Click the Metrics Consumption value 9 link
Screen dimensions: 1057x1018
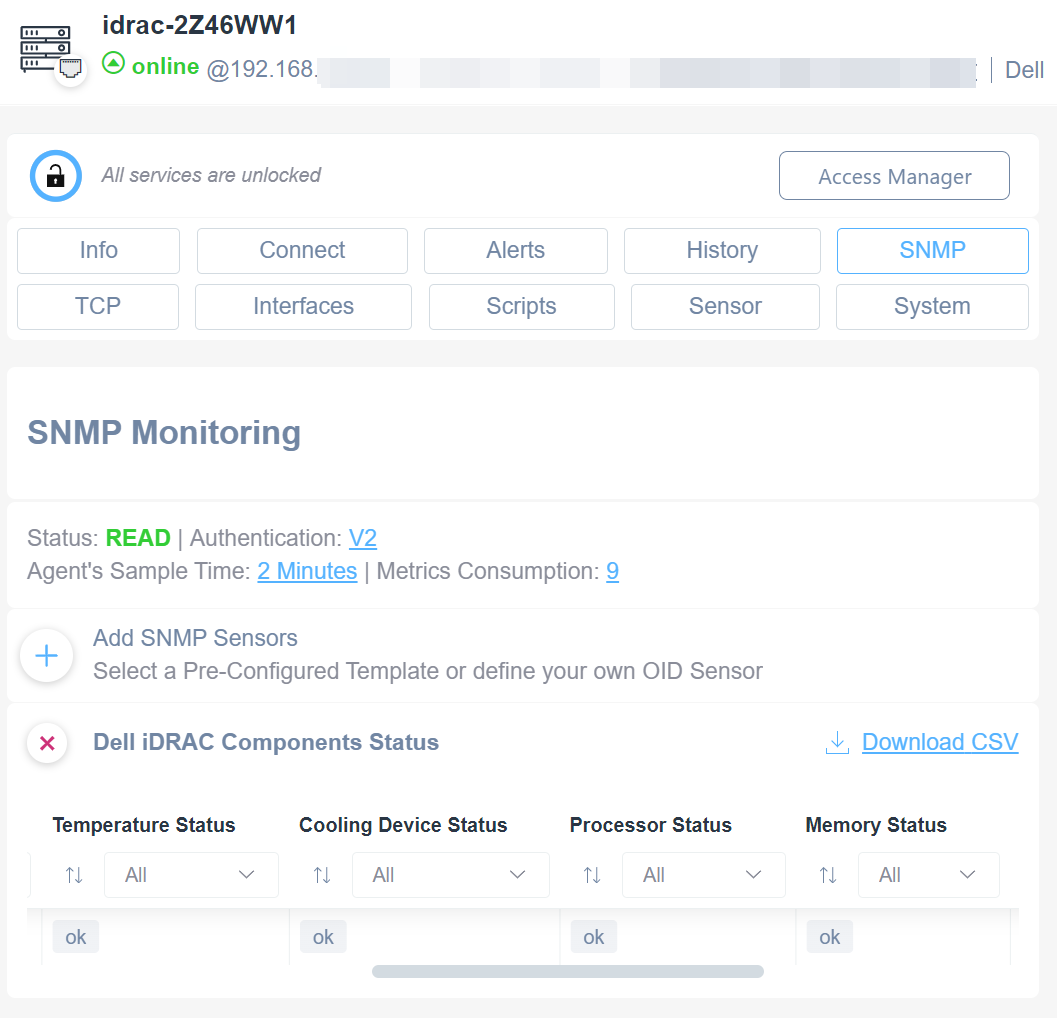[612, 571]
